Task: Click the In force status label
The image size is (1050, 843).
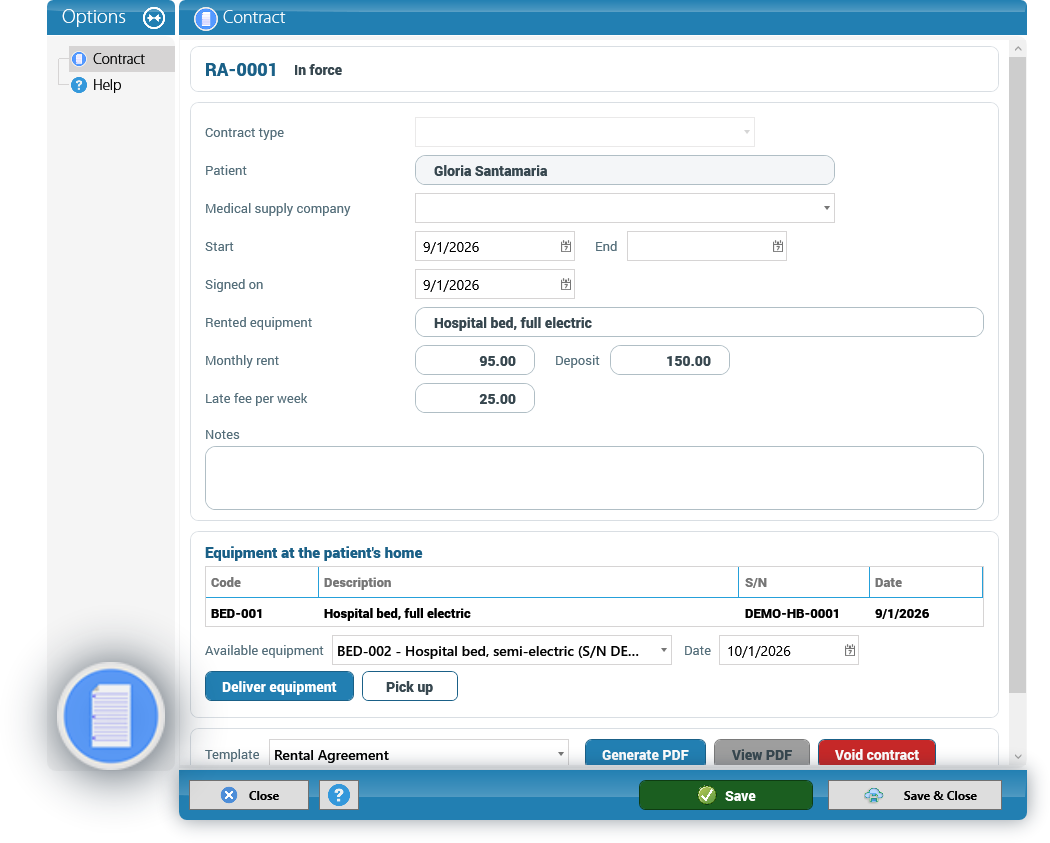Action: click(318, 70)
